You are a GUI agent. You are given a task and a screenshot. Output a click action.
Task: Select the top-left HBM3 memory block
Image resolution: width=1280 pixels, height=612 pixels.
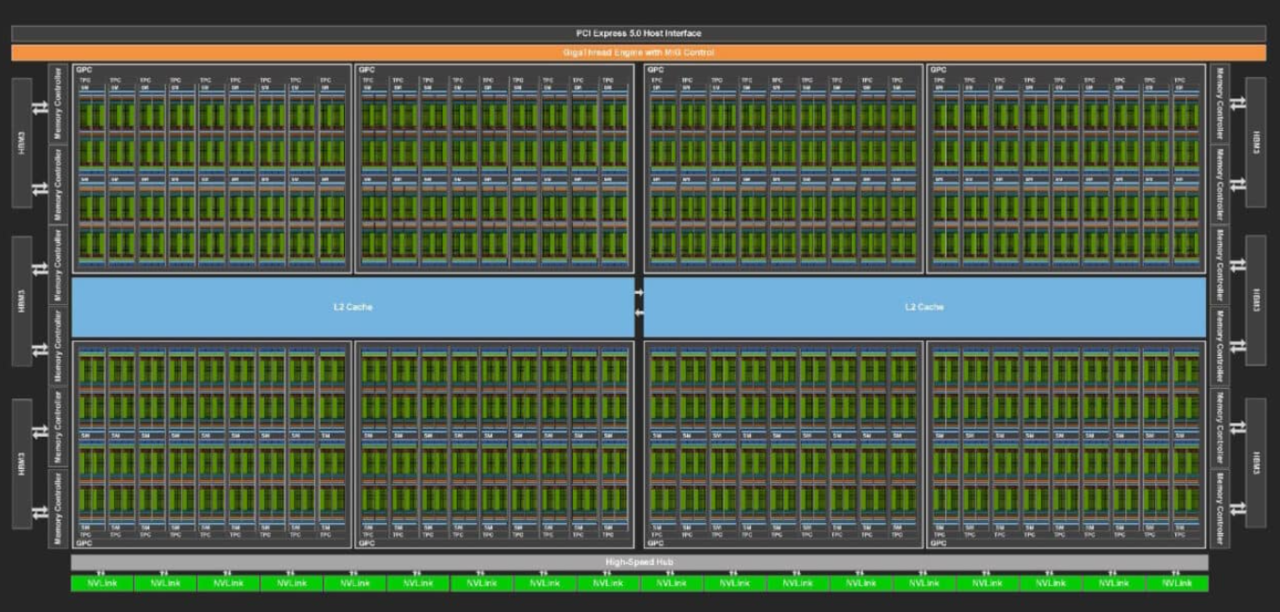[22, 143]
